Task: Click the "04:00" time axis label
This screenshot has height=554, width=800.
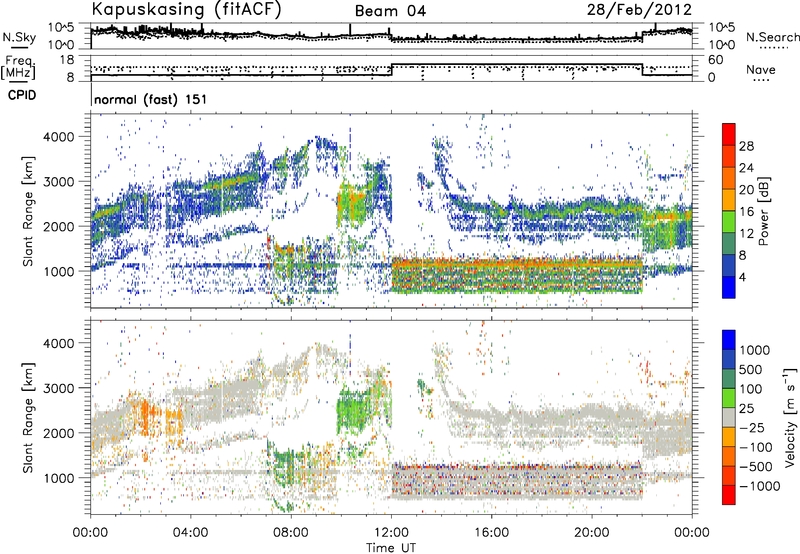Action: click(191, 533)
